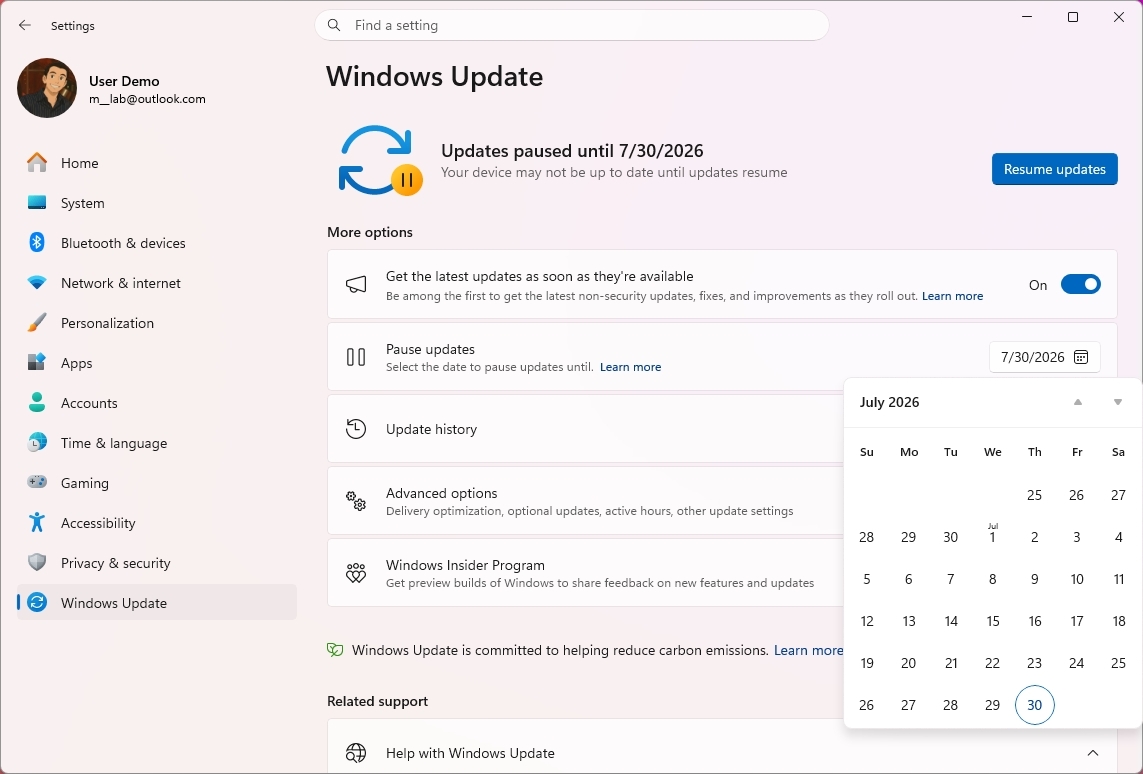This screenshot has height=774, width=1143.
Task: Go to next month in calendar
Action: click(x=1117, y=402)
